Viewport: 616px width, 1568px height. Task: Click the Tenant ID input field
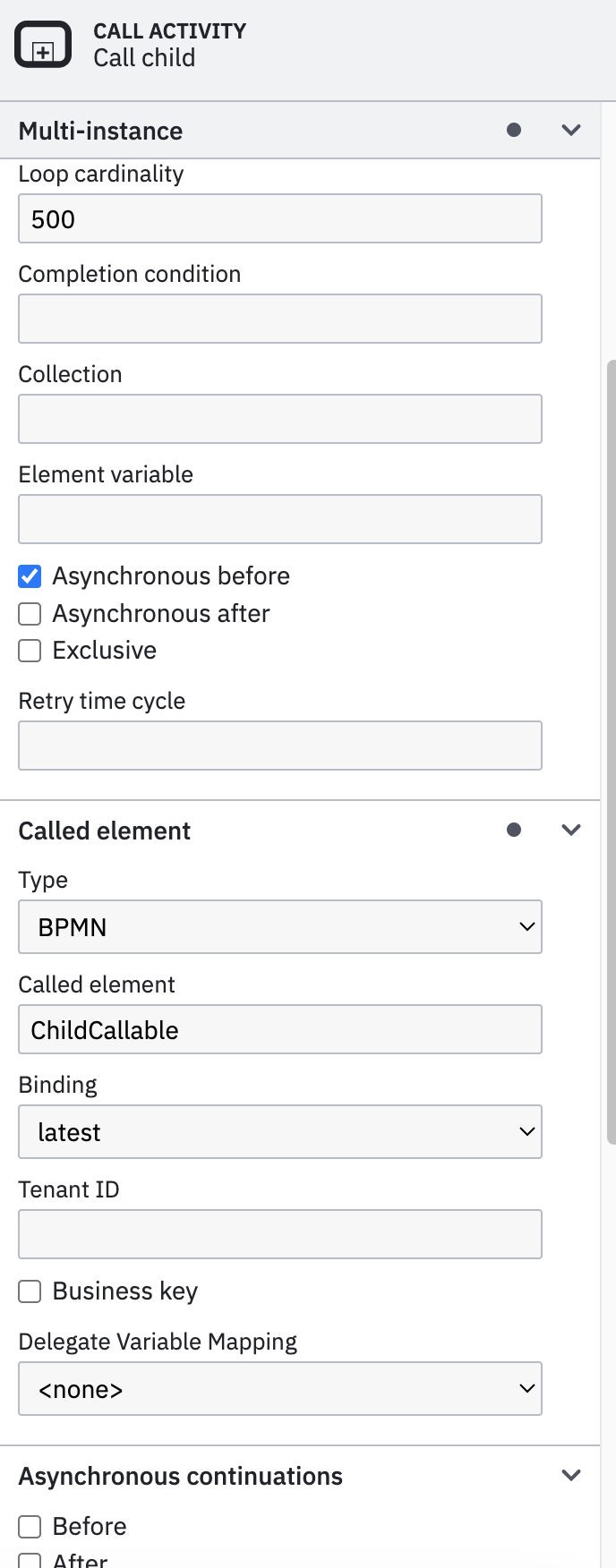click(x=280, y=1234)
